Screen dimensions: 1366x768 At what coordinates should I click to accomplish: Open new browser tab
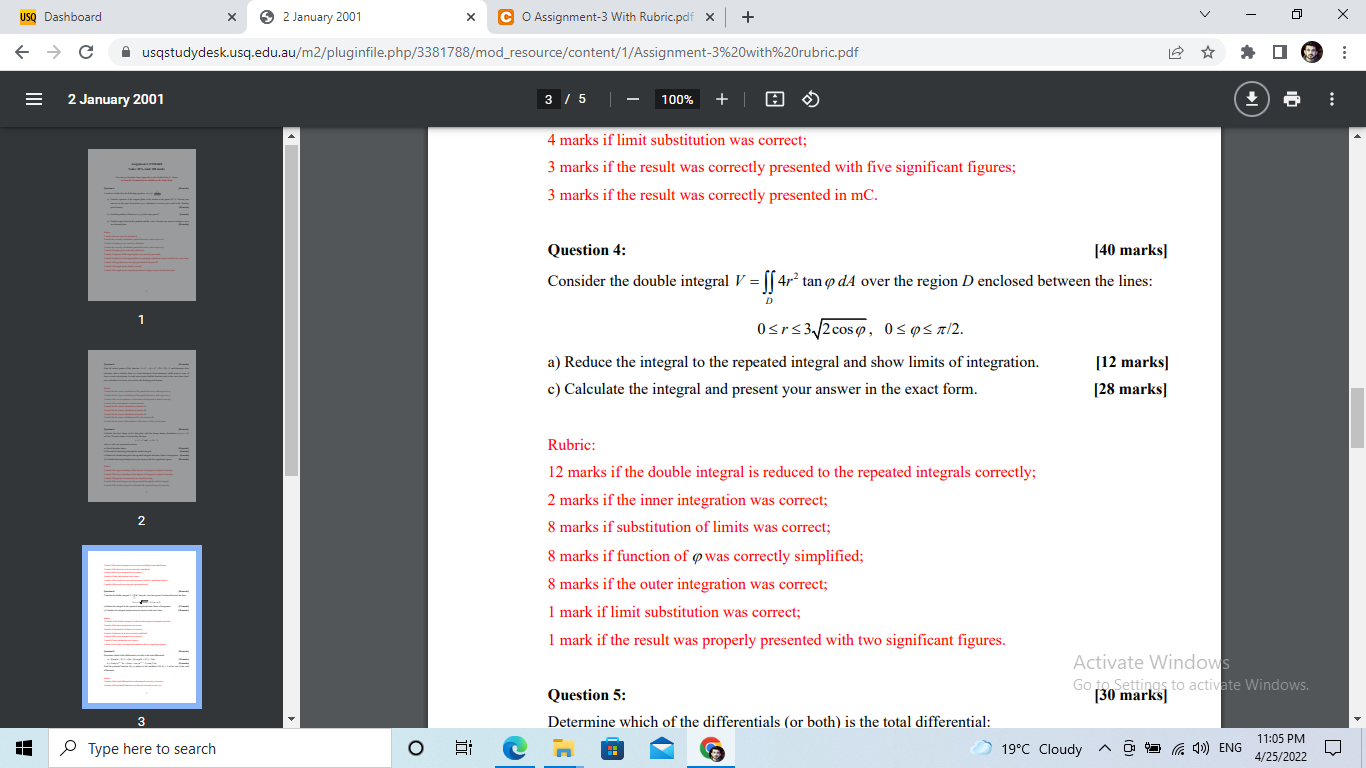748,17
